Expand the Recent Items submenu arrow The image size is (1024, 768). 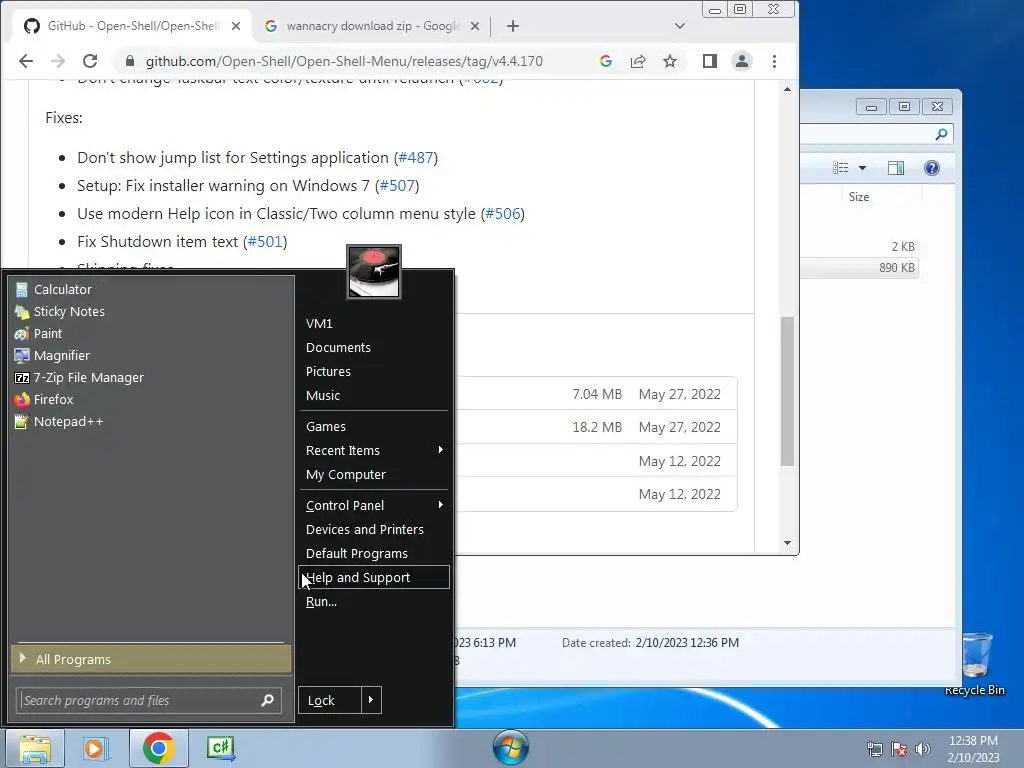pyautogui.click(x=441, y=450)
